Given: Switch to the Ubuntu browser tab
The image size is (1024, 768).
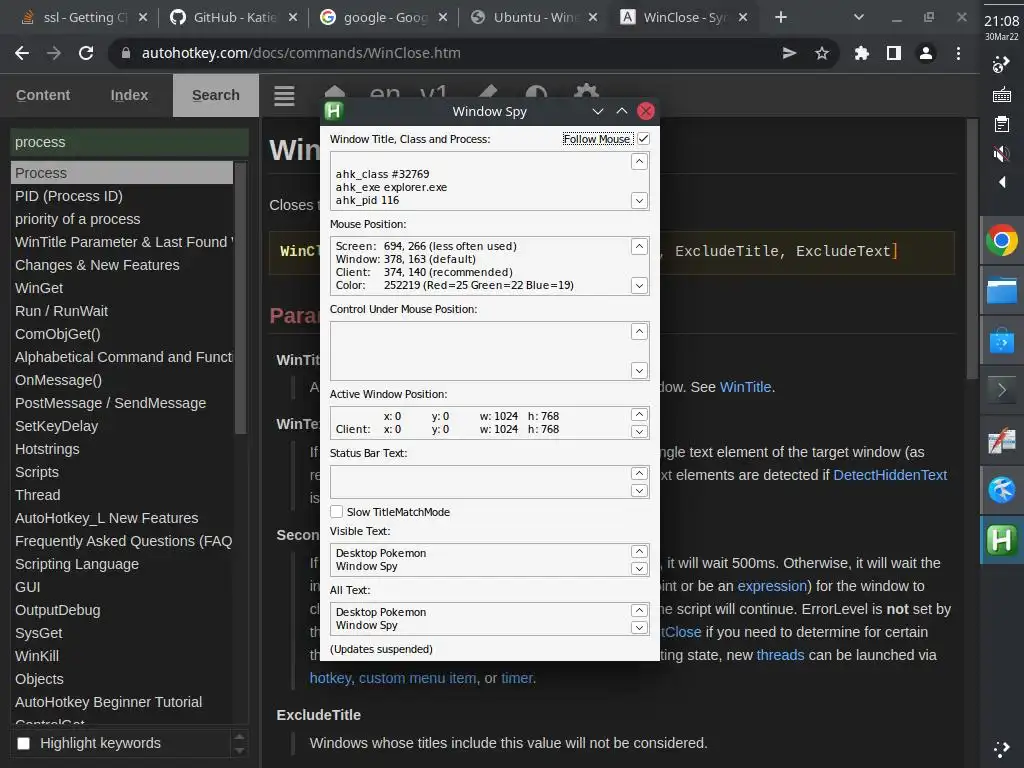Looking at the screenshot, I should pos(533,18).
